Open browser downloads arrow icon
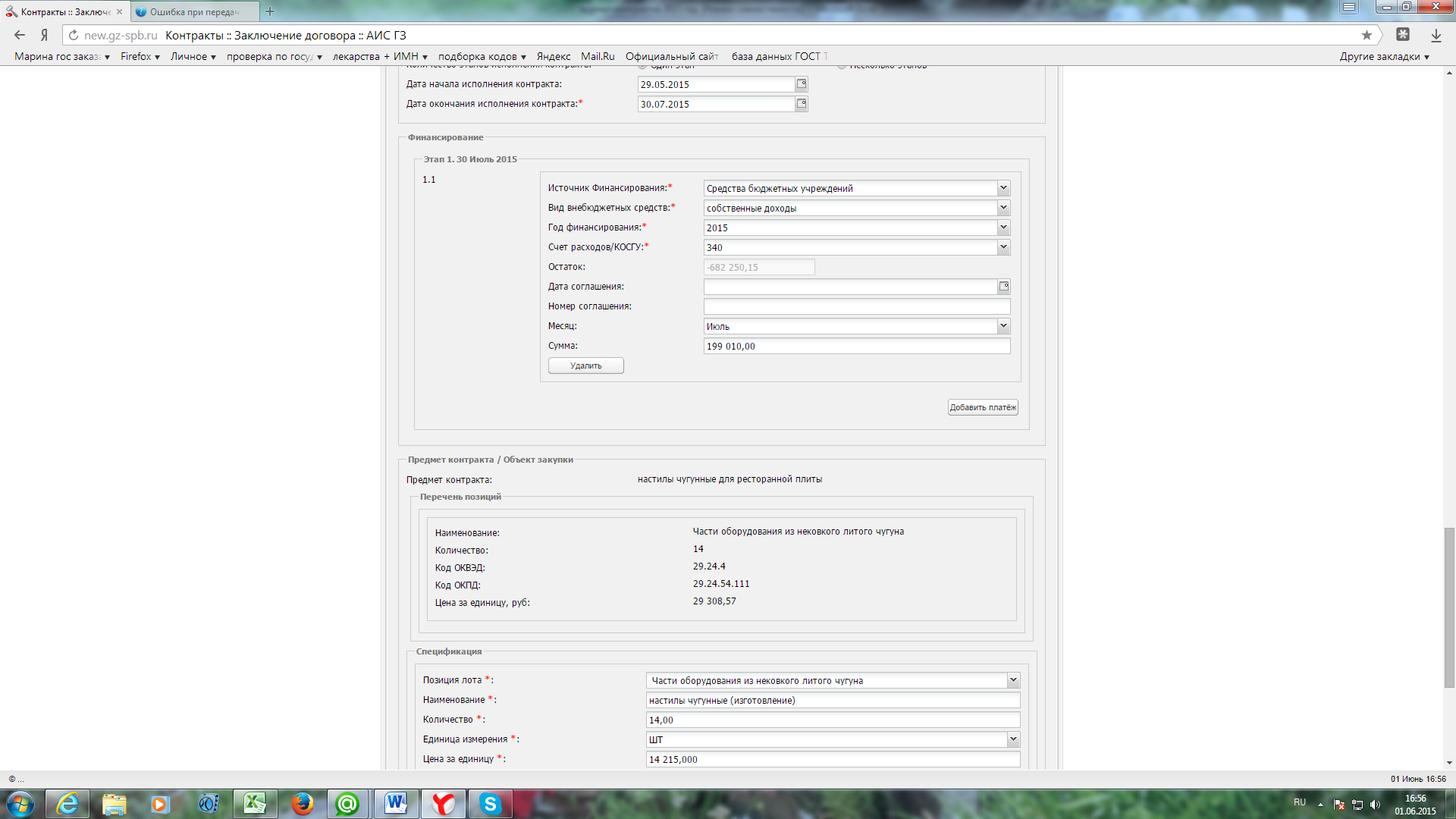Viewport: 1456px width, 819px height. (1436, 35)
